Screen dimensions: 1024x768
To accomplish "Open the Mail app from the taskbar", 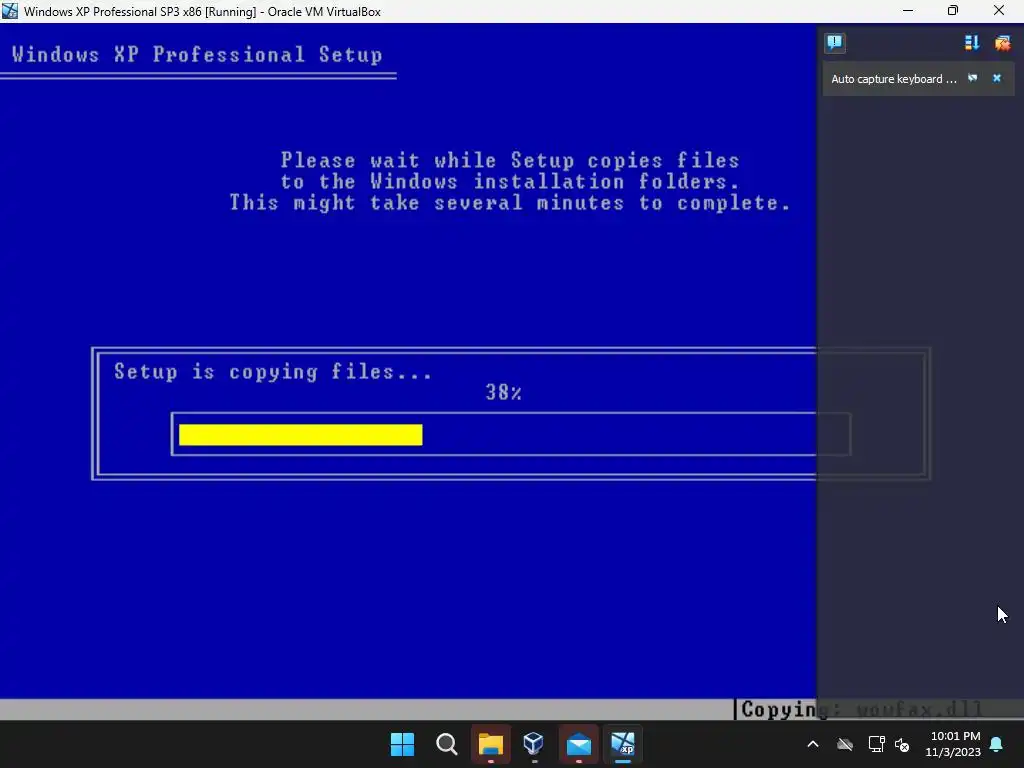I will (579, 744).
